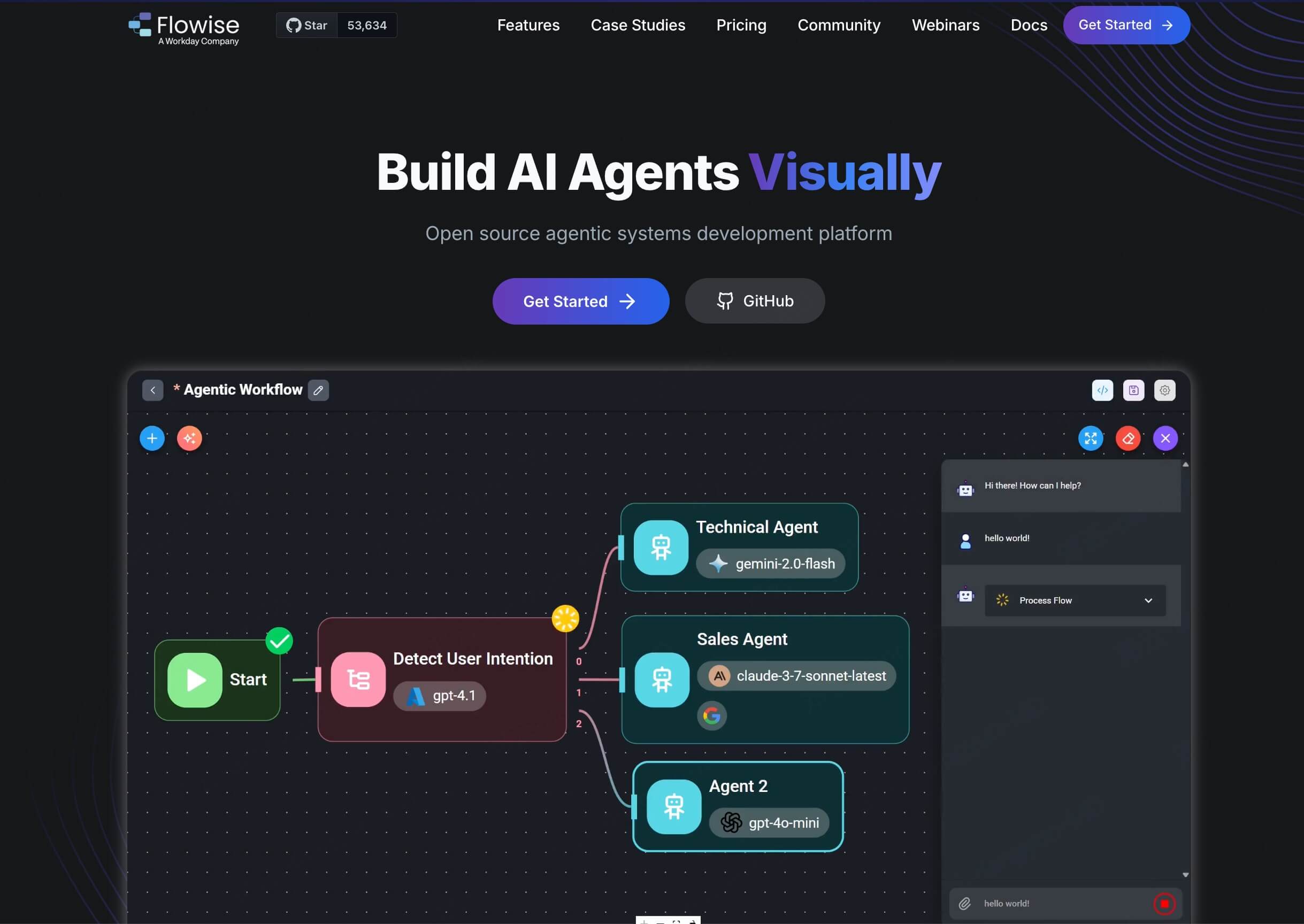1304x924 pixels.
Task: Click the Agent 2 node title
Action: click(x=738, y=787)
